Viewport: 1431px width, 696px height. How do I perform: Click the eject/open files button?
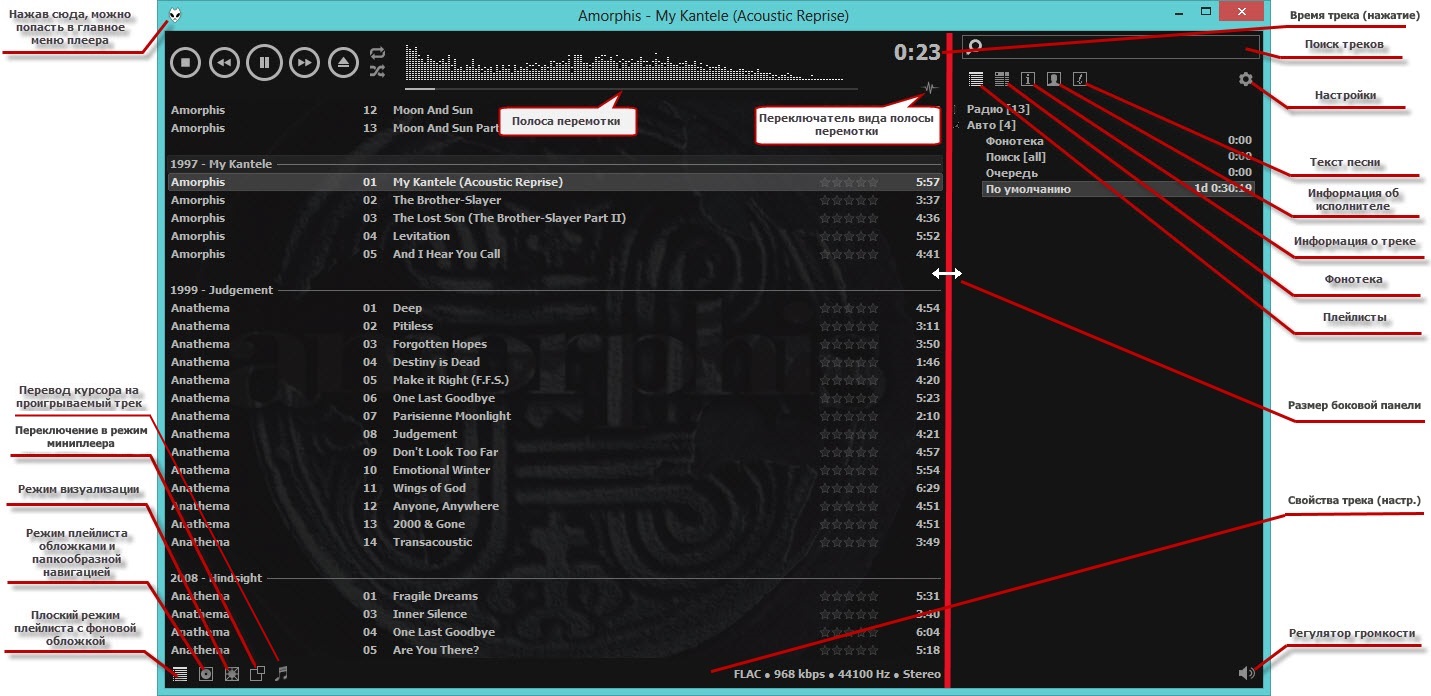(x=344, y=62)
